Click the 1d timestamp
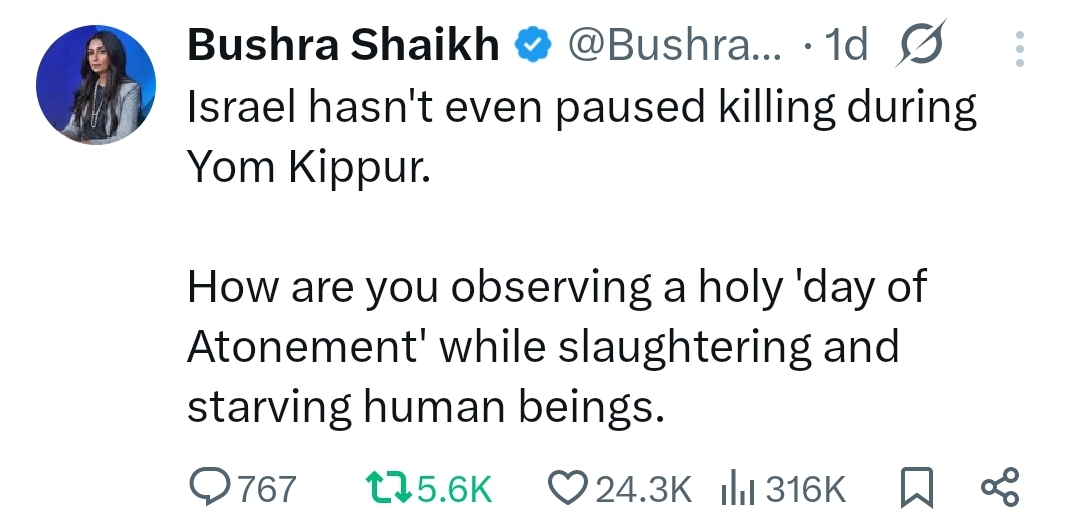Image resolution: width=1080 pixels, height=511 pixels. pos(842,45)
